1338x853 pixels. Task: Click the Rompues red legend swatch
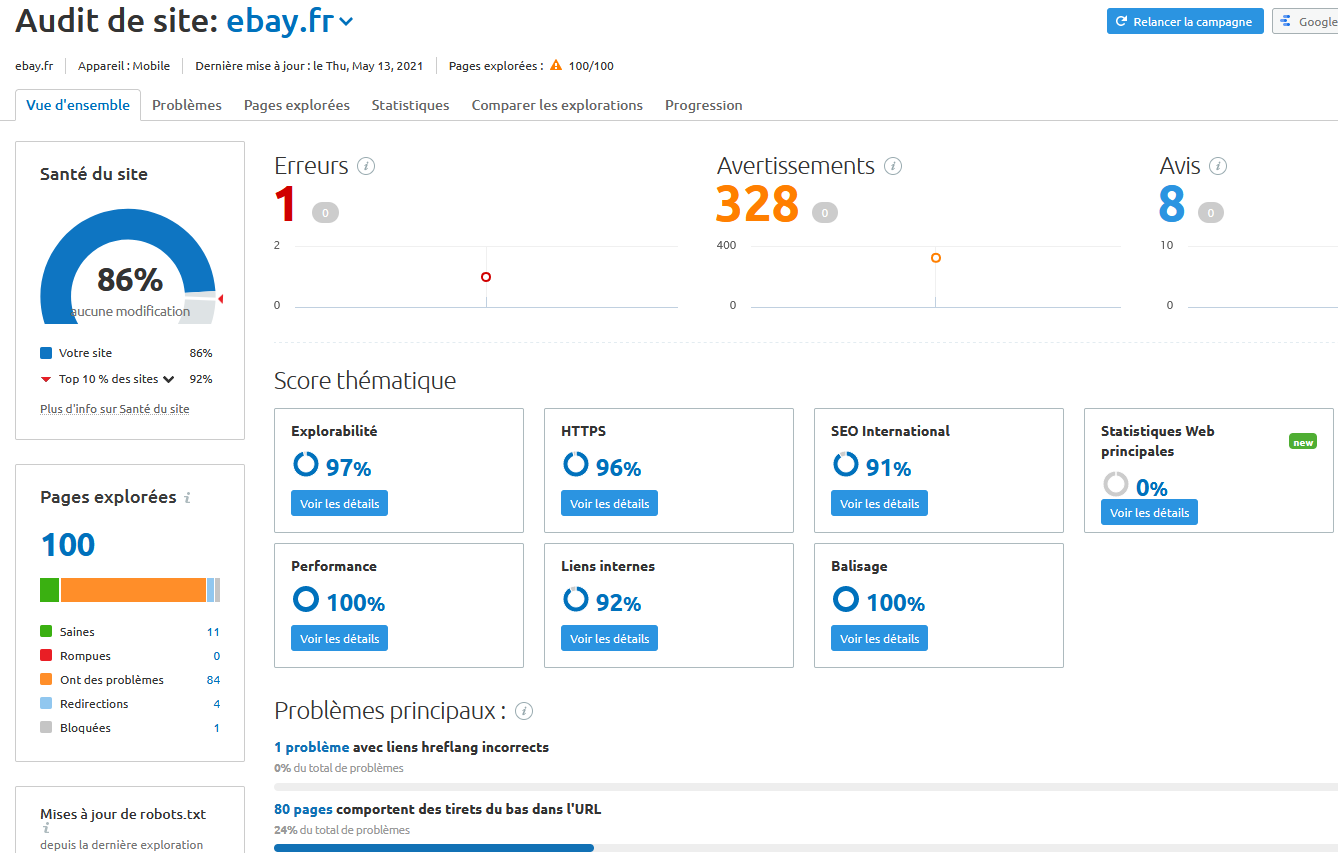click(x=46, y=656)
